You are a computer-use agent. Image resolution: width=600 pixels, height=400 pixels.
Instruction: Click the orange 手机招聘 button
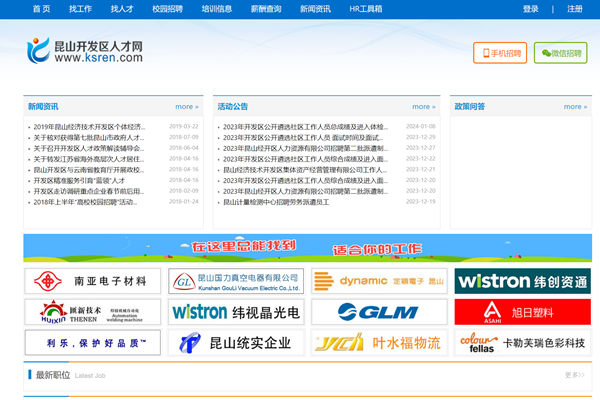pyautogui.click(x=500, y=53)
